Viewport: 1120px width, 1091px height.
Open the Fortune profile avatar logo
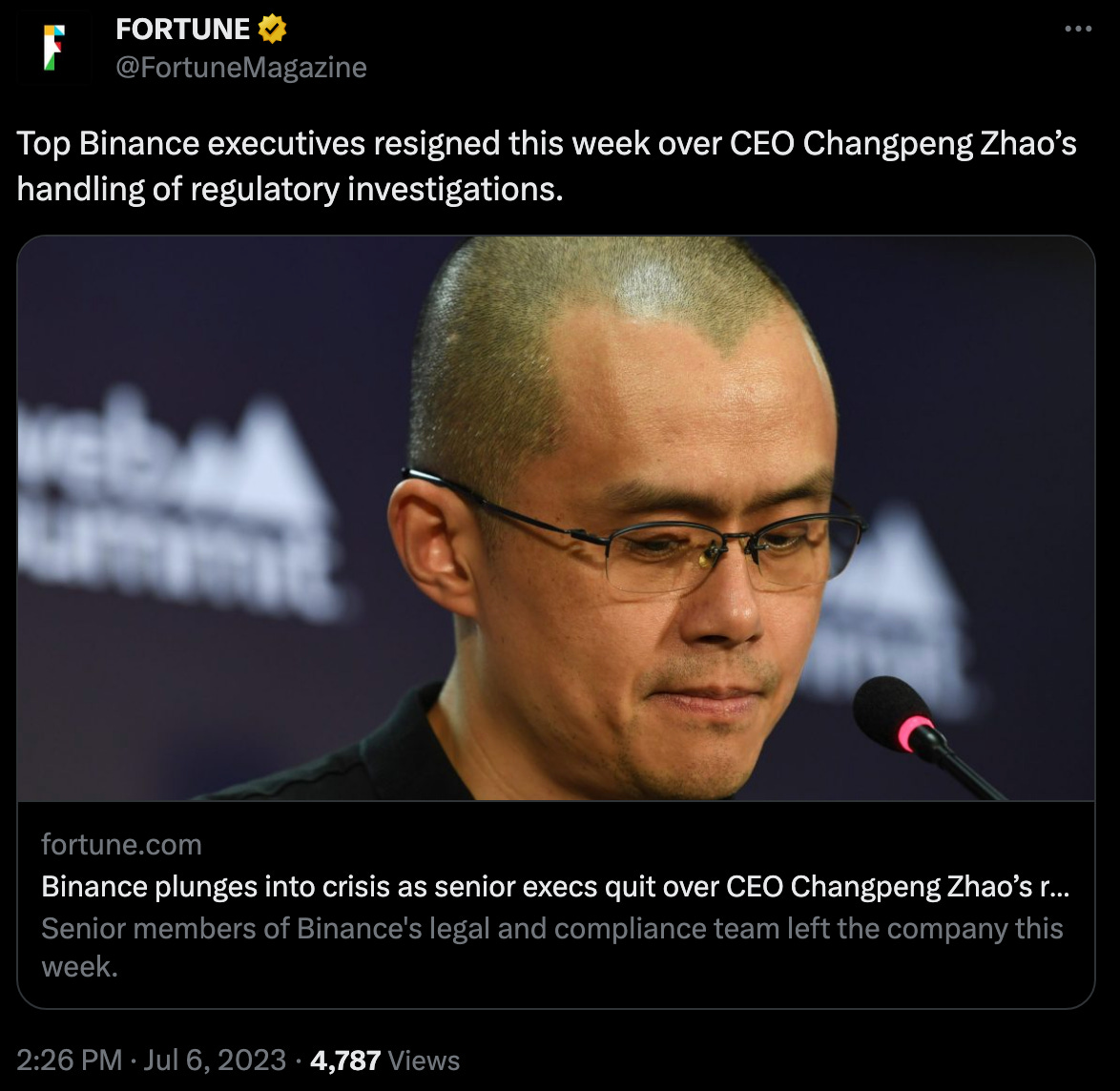pos(54,48)
